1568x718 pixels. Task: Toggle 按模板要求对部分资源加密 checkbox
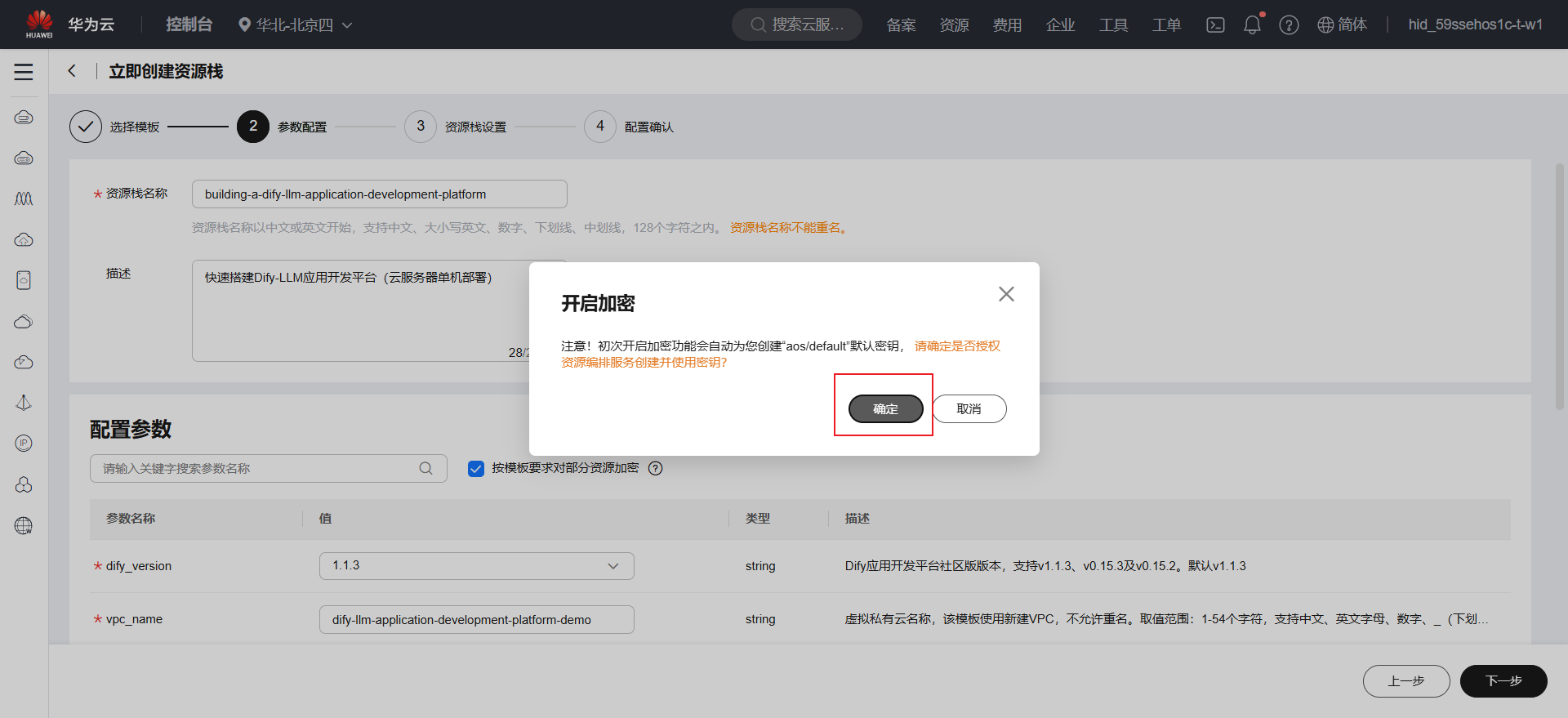point(476,468)
